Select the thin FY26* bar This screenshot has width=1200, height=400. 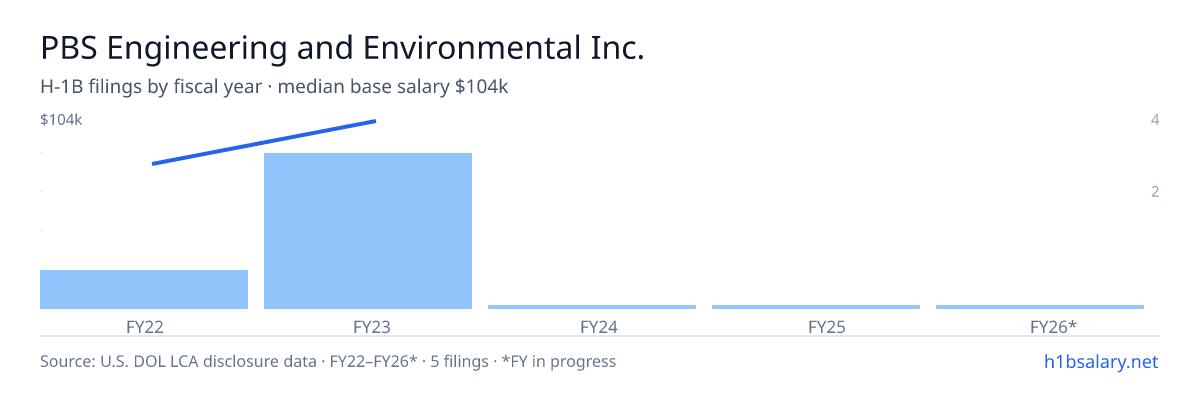click(1040, 307)
